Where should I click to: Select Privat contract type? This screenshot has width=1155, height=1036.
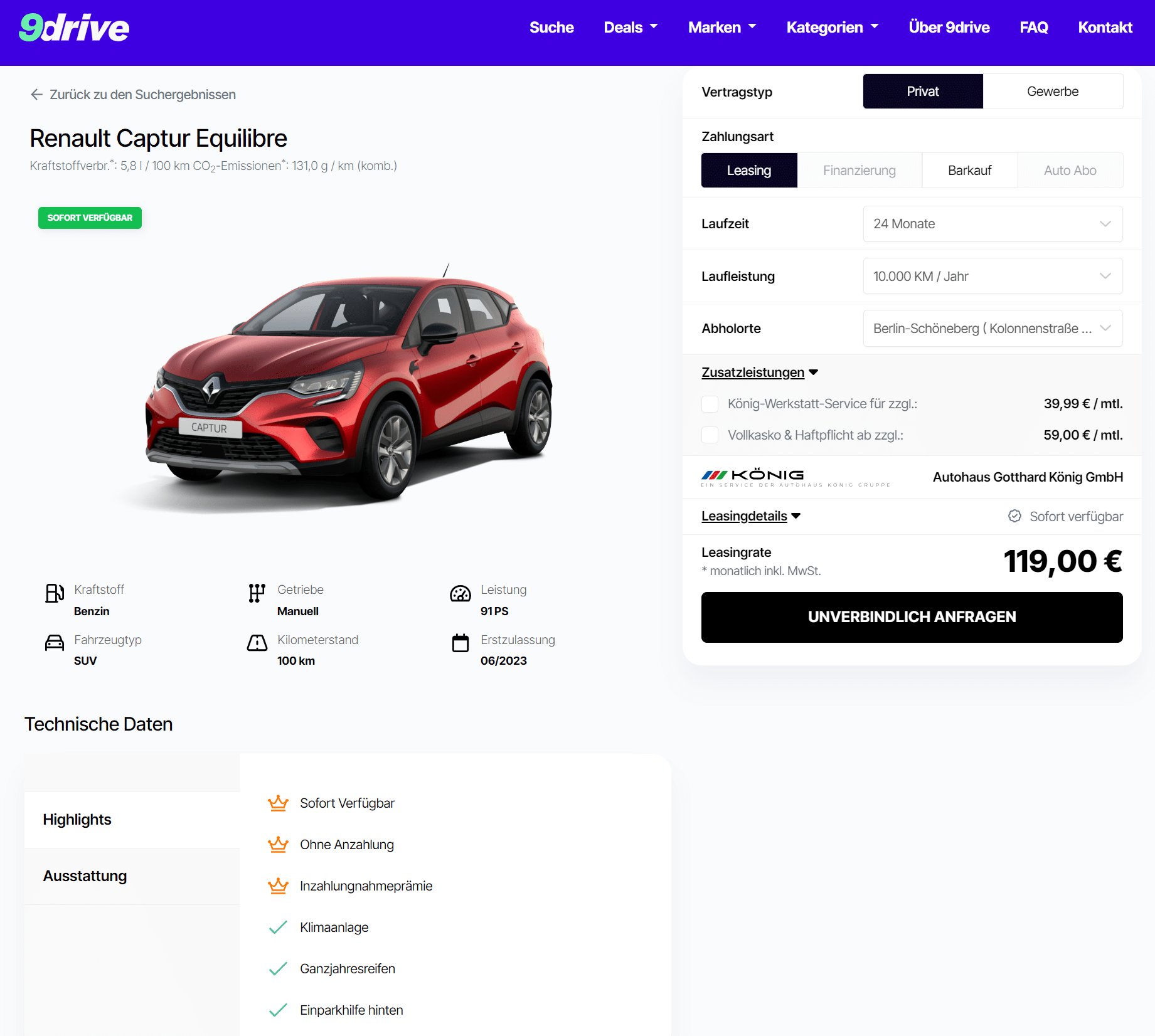[x=923, y=92]
